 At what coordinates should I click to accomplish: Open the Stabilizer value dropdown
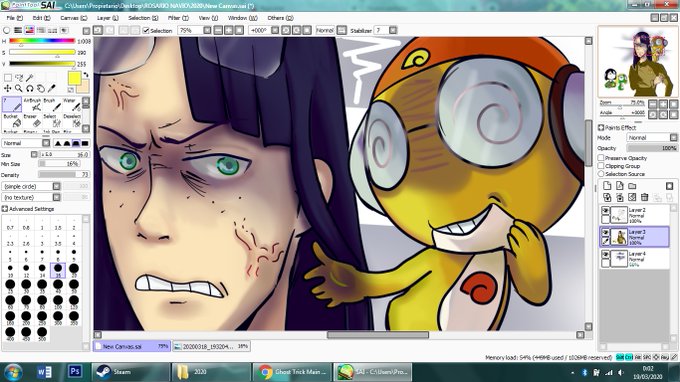(393, 30)
